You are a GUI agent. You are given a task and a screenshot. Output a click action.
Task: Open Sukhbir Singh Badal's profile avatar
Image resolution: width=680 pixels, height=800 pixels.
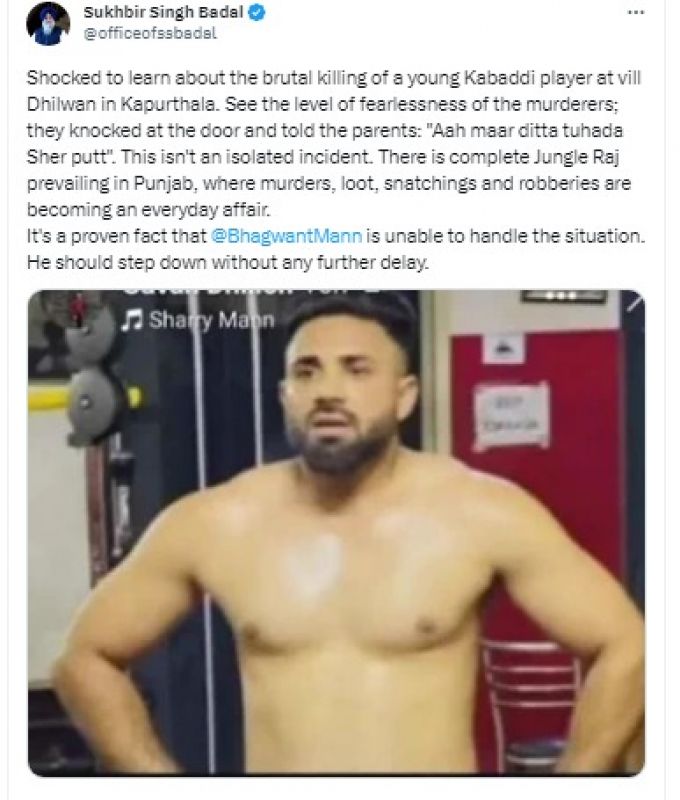pos(48,23)
